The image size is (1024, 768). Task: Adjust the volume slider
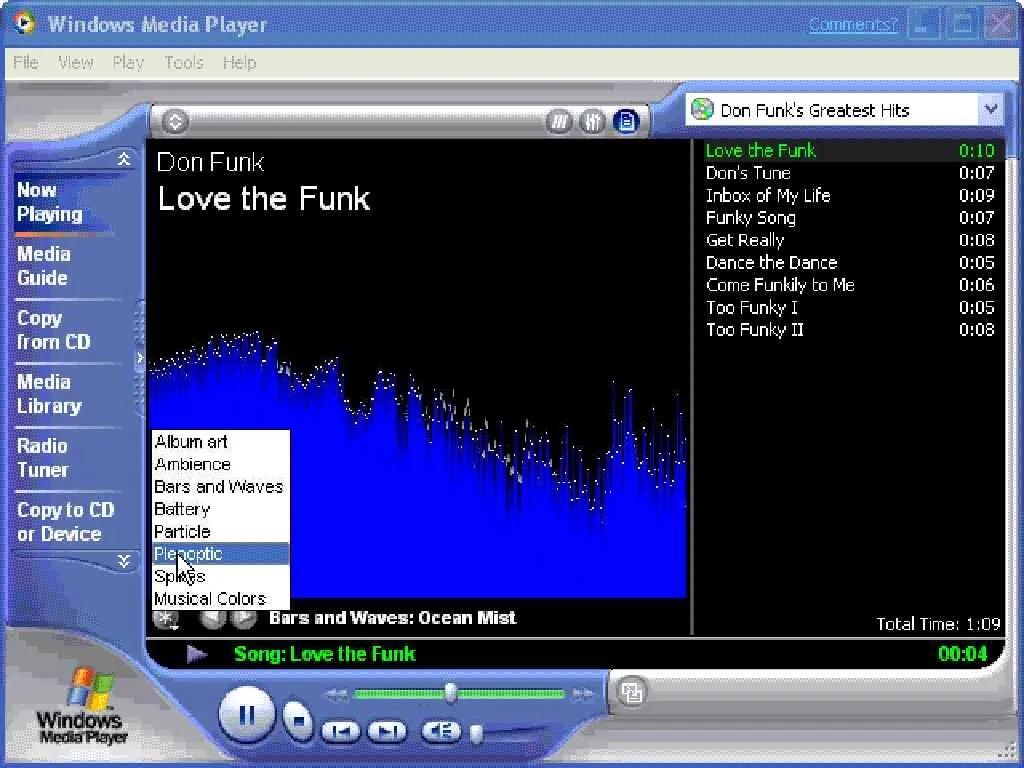477,733
